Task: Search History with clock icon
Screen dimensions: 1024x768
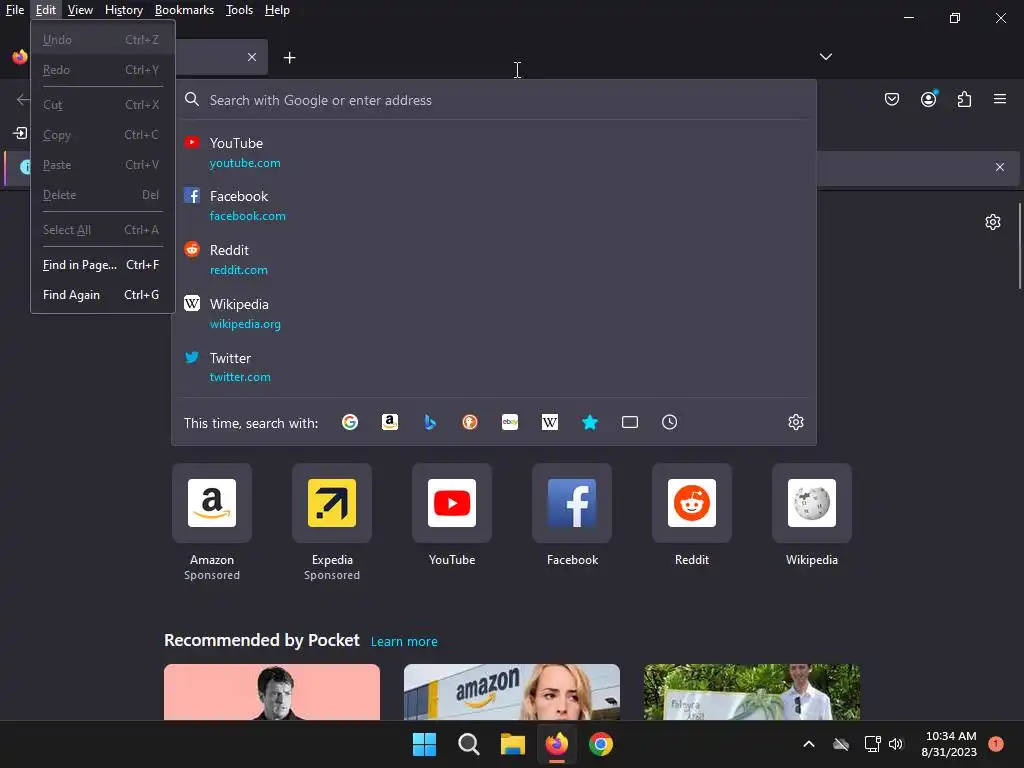Action: 669,423
